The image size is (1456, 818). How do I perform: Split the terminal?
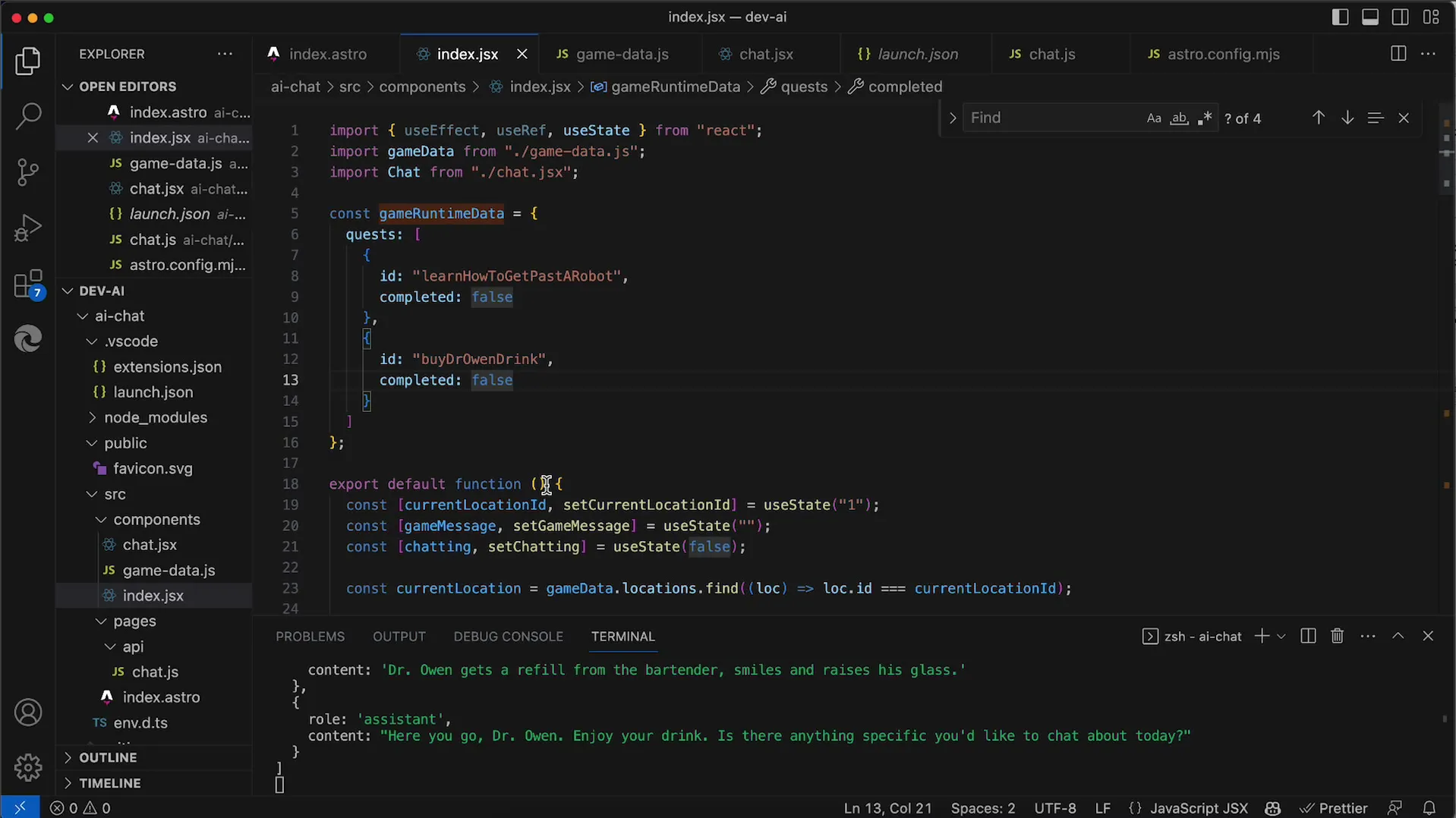(1308, 636)
